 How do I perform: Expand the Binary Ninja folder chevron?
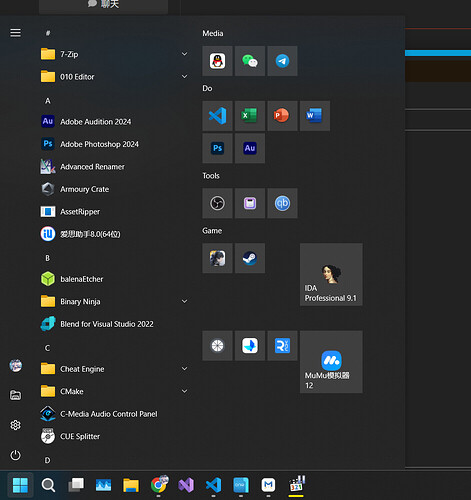pyautogui.click(x=184, y=301)
